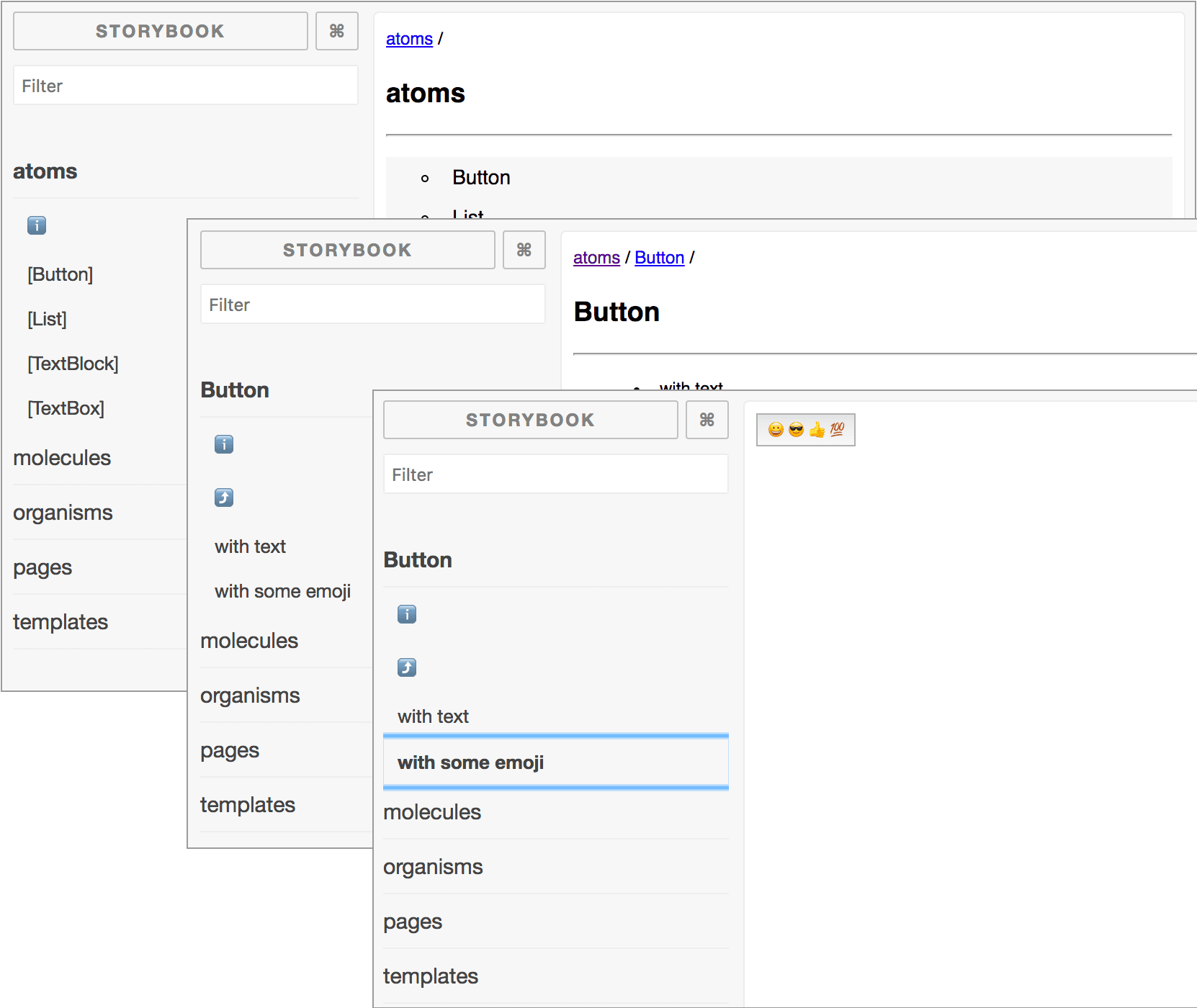Open Button breadcrumb link in middle window
This screenshot has height=1008, width=1197.
coord(660,258)
